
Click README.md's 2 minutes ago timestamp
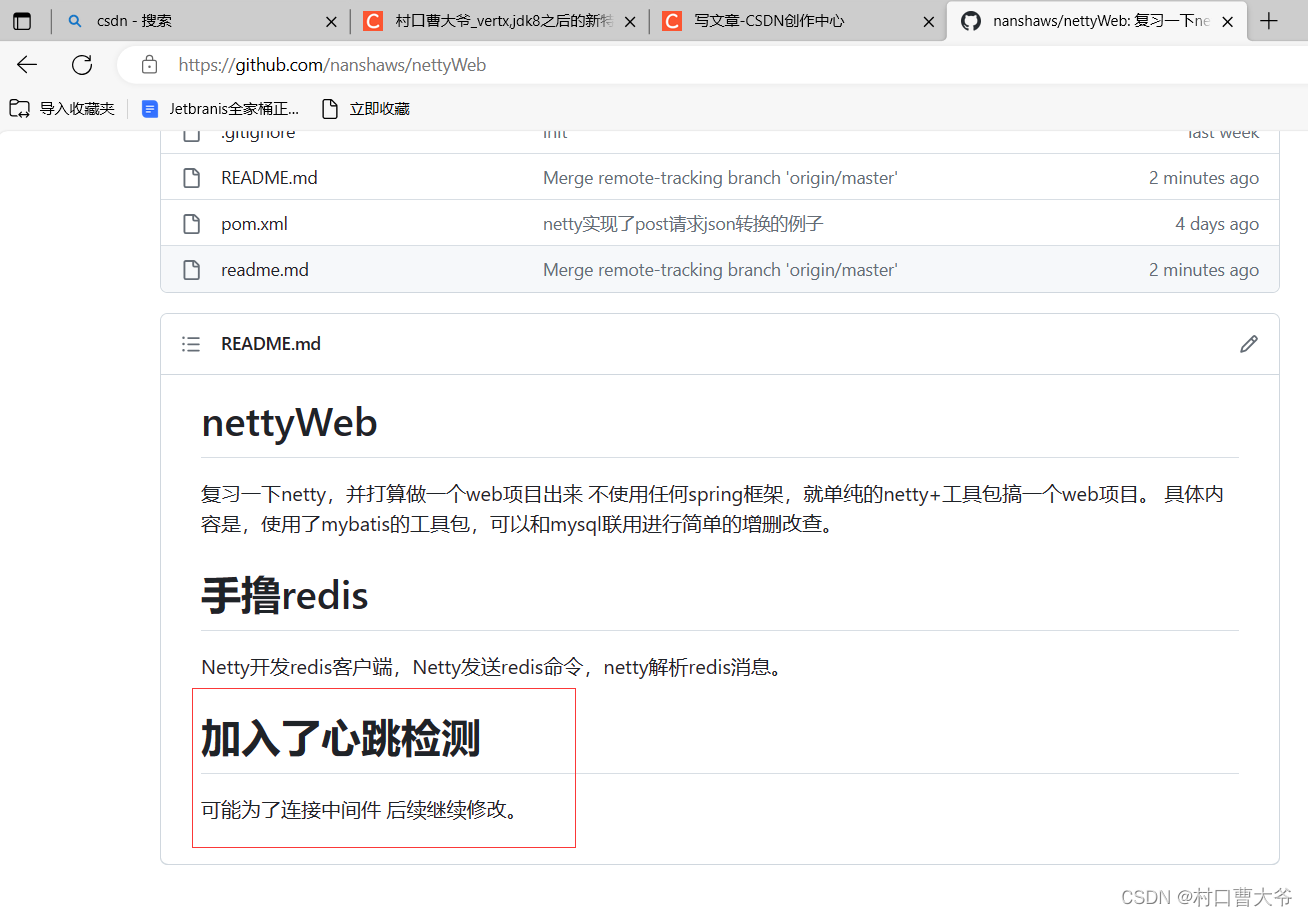(1204, 178)
